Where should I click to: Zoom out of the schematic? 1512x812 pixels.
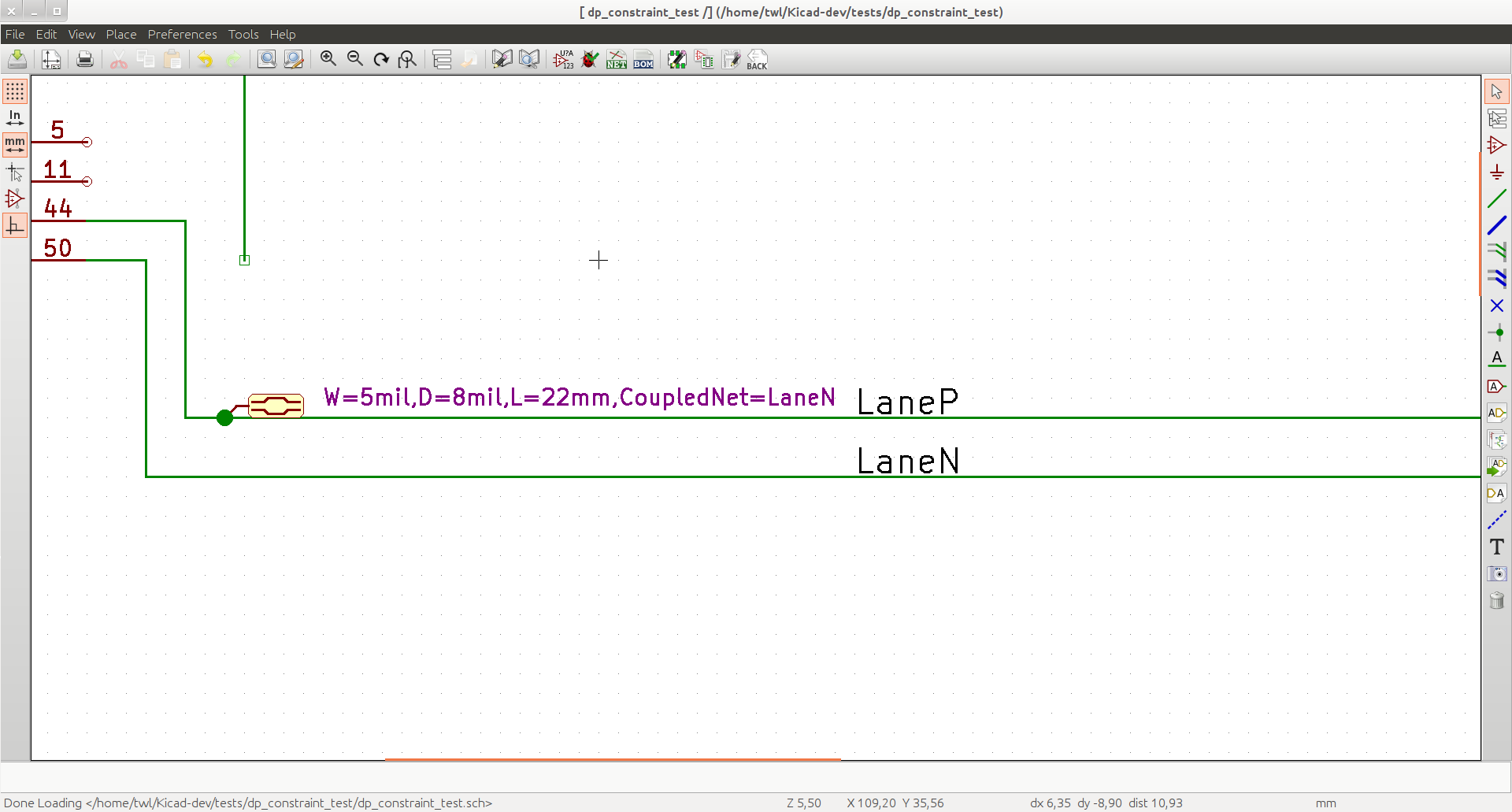(355, 59)
